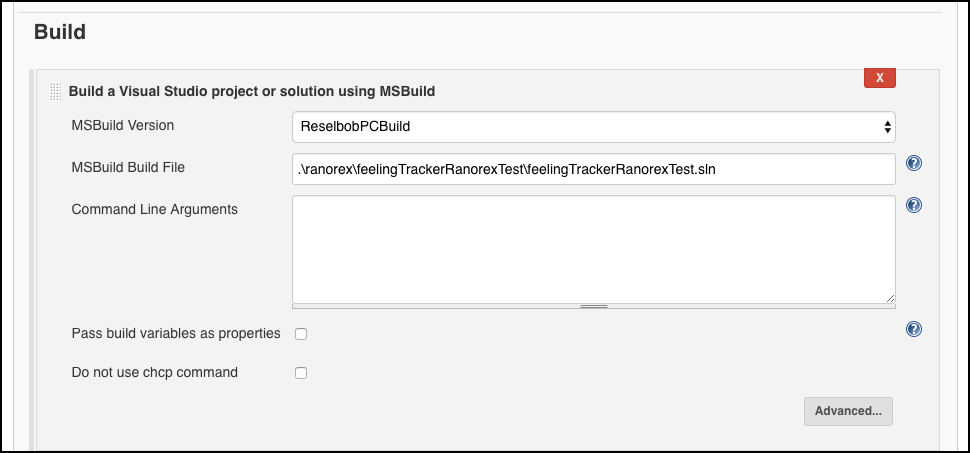The width and height of the screenshot is (970, 453).
Task: Click the corner resize grip of arguments textarea
Action: click(890, 298)
